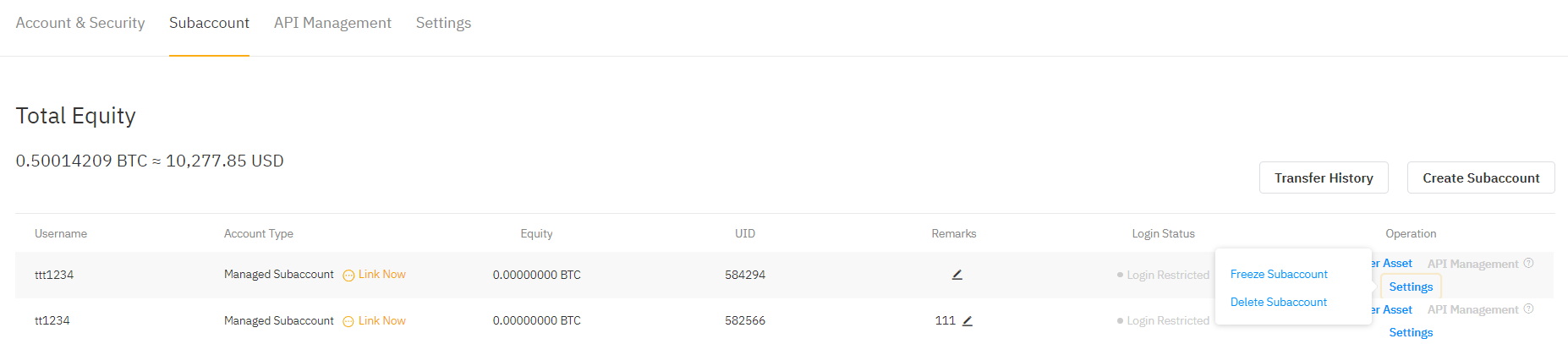Expand Settings dropdown for tt1234 row
Image resolution: width=1568 pixels, height=344 pixels.
coord(1411,333)
